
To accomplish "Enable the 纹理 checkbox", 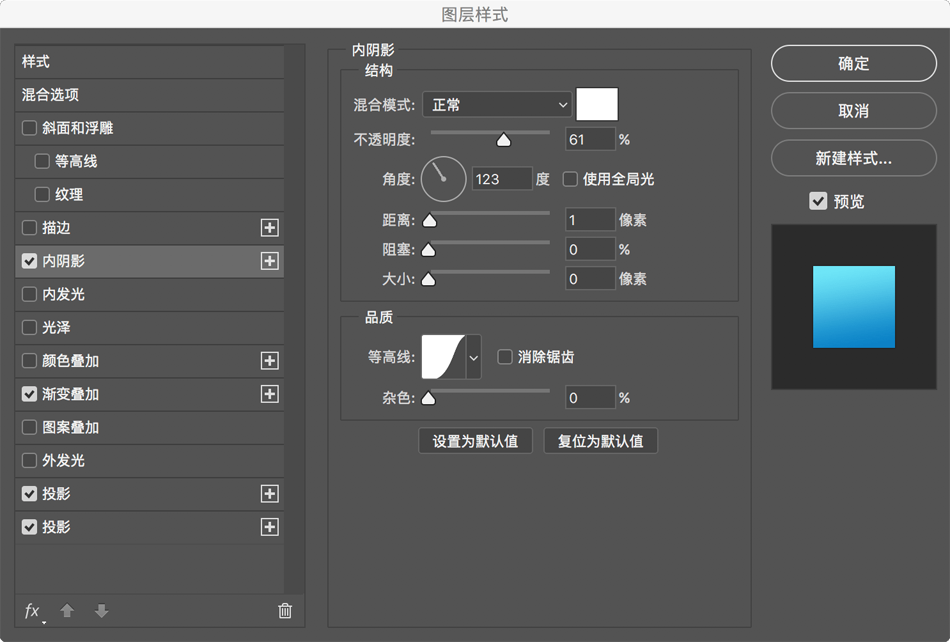I will (42, 194).
